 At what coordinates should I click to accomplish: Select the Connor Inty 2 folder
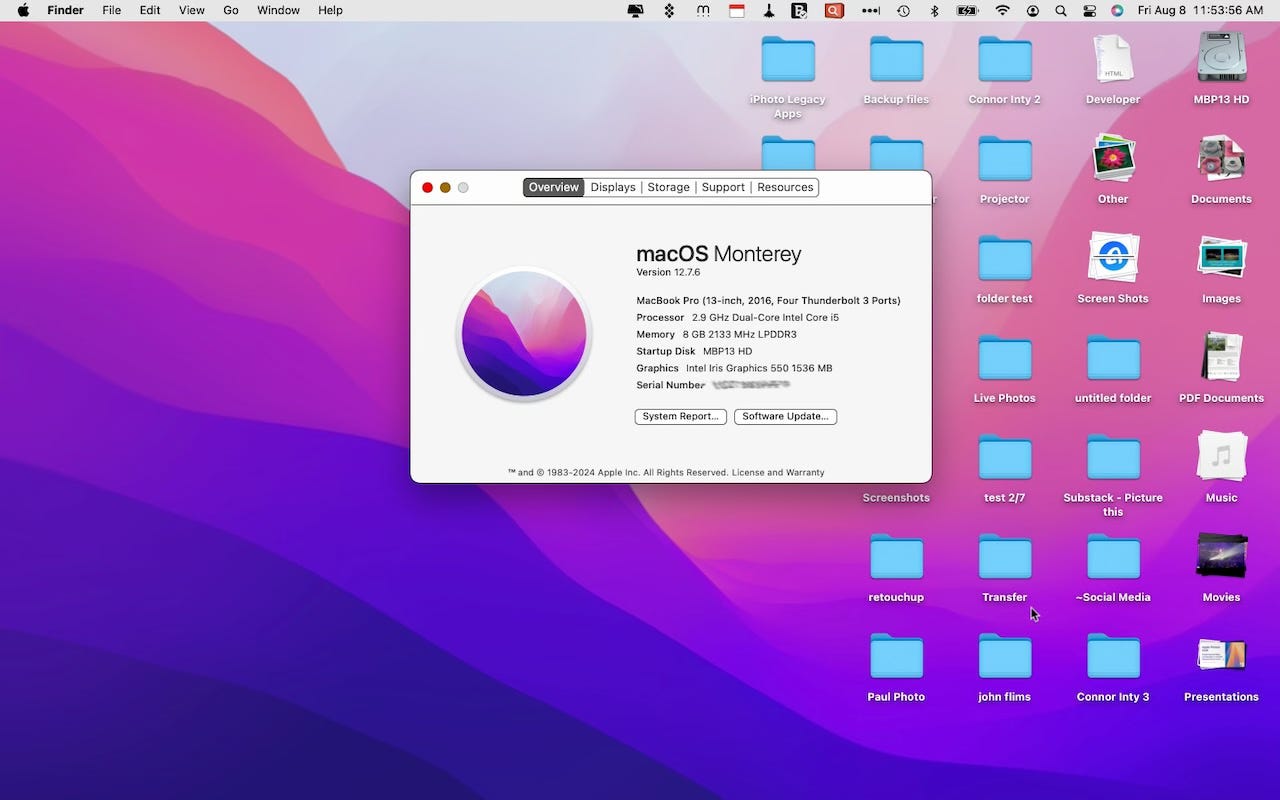[x=1005, y=59]
